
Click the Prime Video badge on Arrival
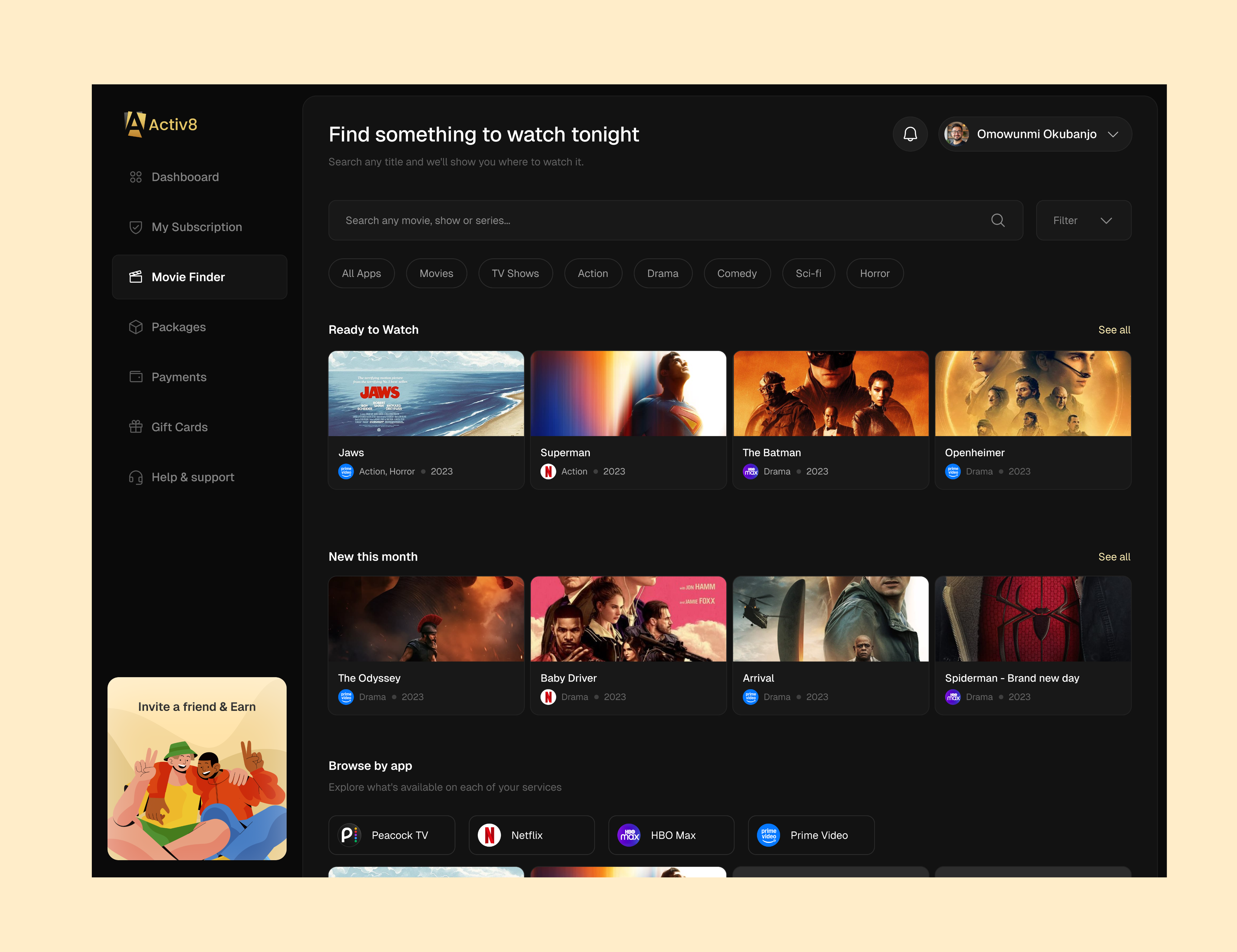pos(750,696)
